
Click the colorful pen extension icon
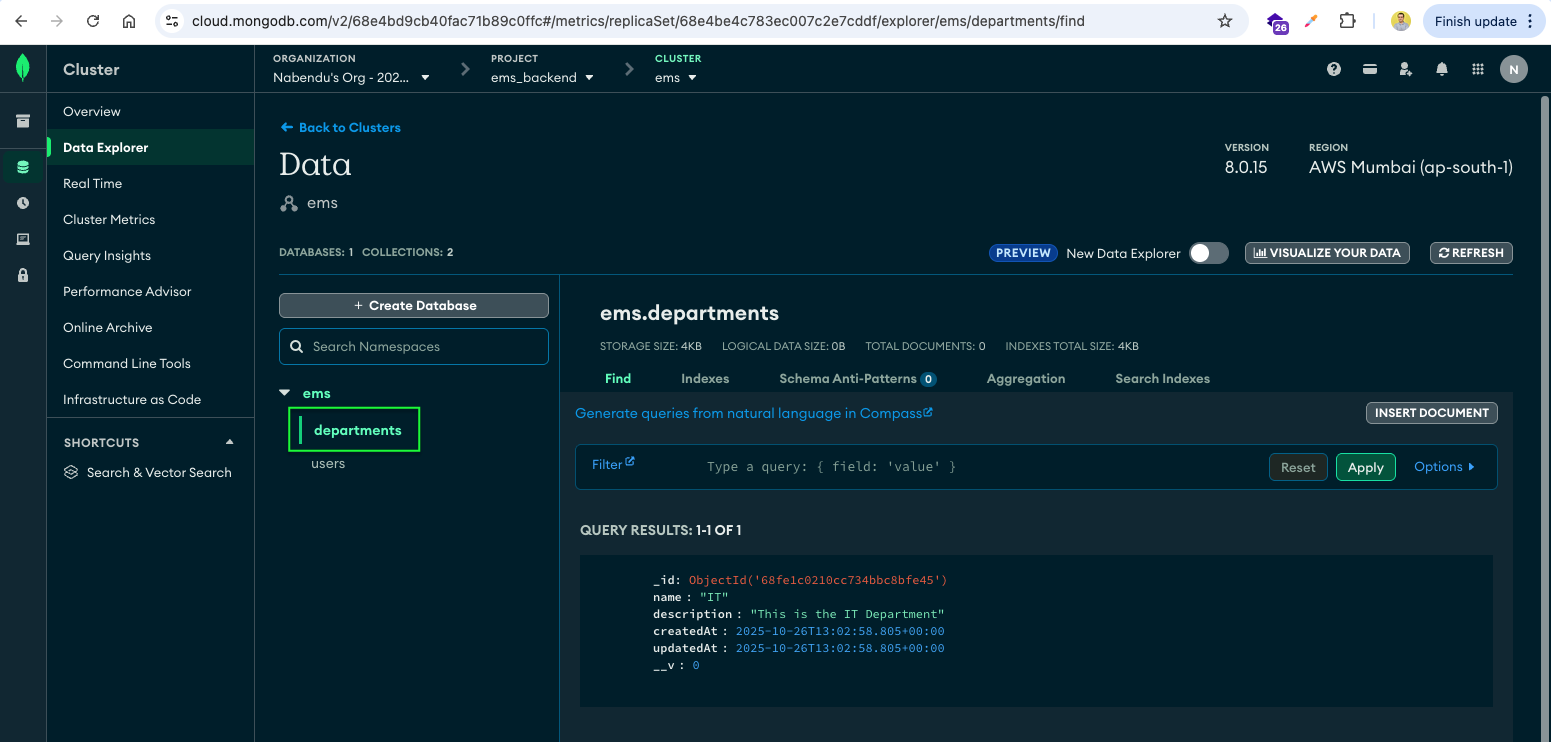1311,21
